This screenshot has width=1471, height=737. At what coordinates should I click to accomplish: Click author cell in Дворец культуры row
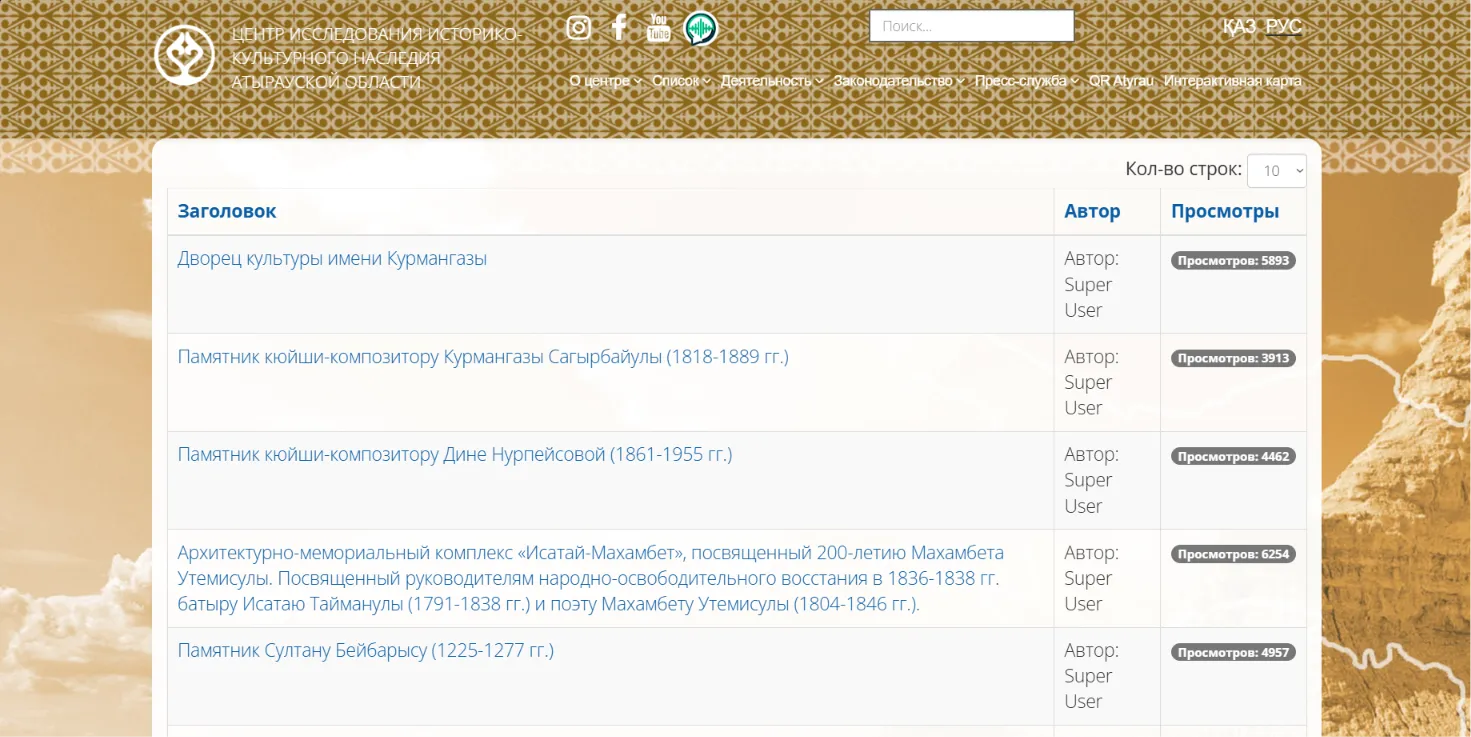pos(1107,284)
